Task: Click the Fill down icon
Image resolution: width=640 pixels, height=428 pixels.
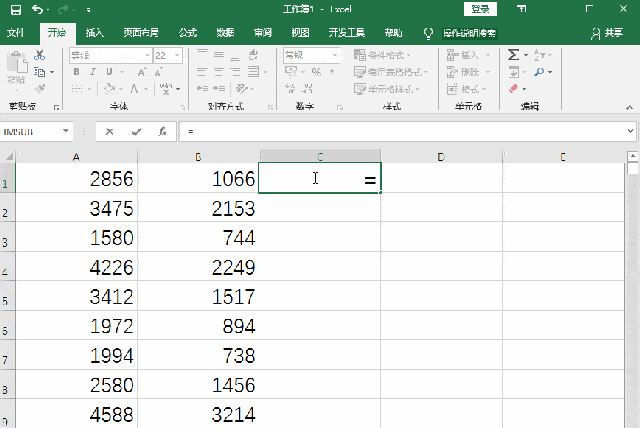Action: (513, 72)
